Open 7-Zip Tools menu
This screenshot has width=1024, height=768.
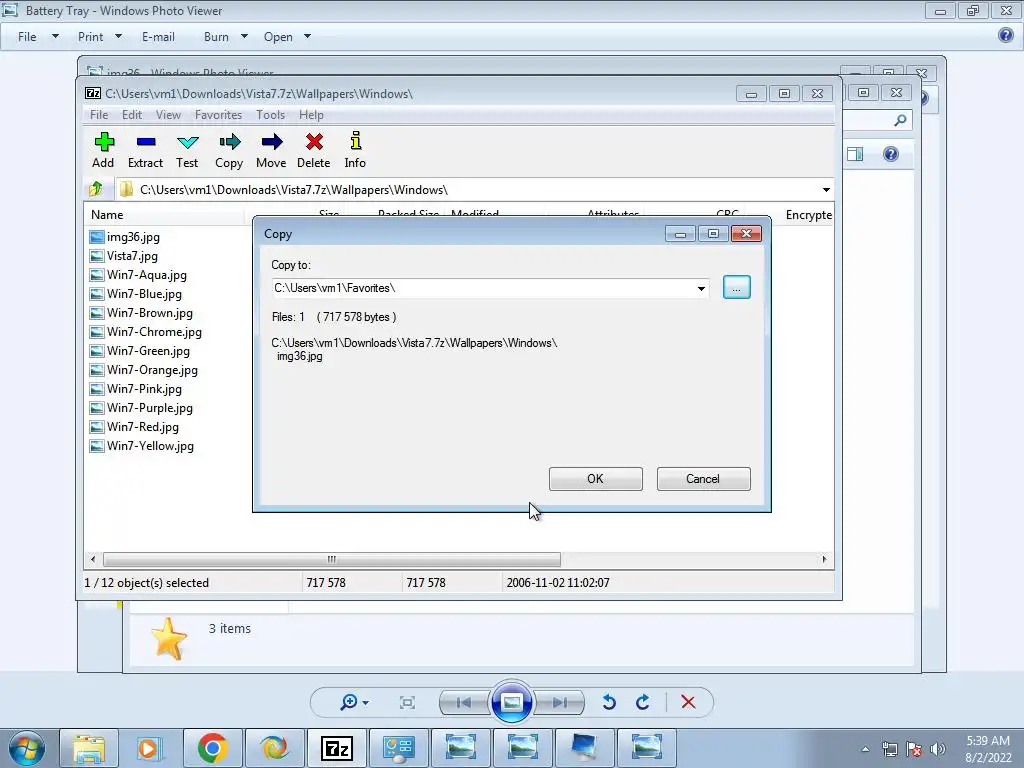pyautogui.click(x=270, y=115)
